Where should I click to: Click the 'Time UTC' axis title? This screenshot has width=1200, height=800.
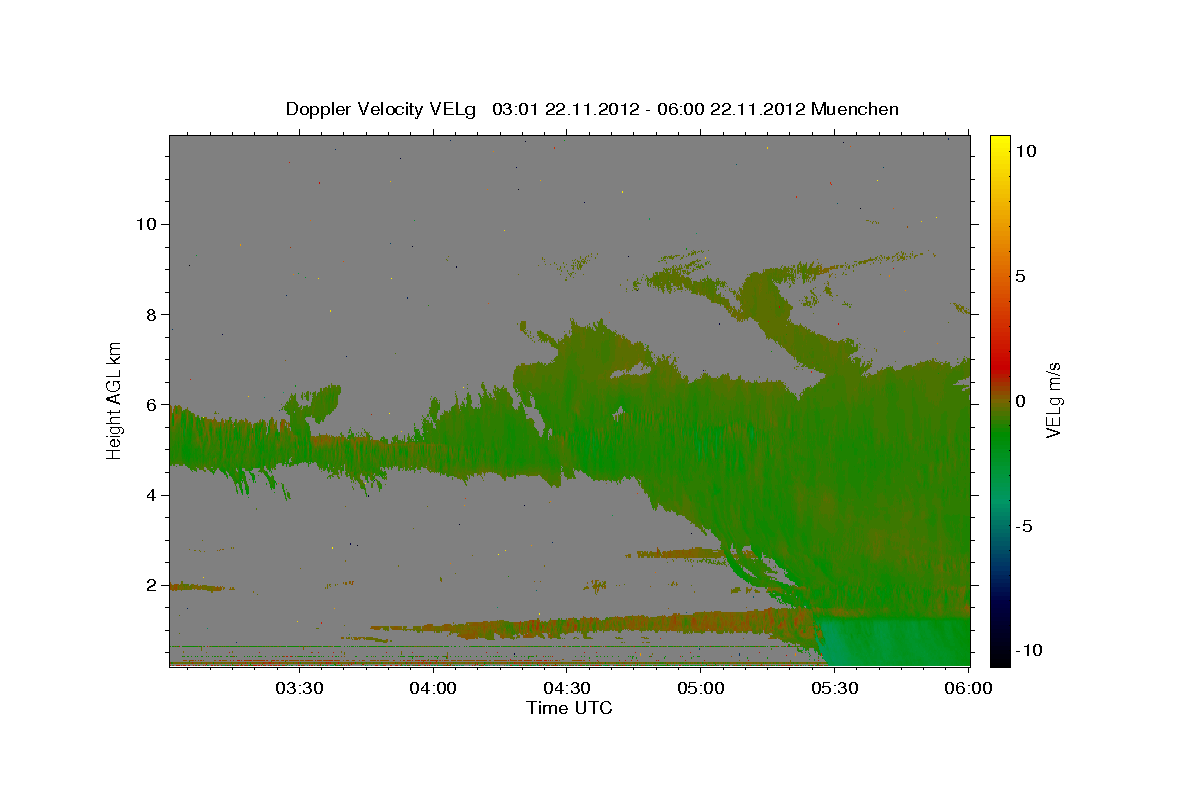(x=569, y=708)
